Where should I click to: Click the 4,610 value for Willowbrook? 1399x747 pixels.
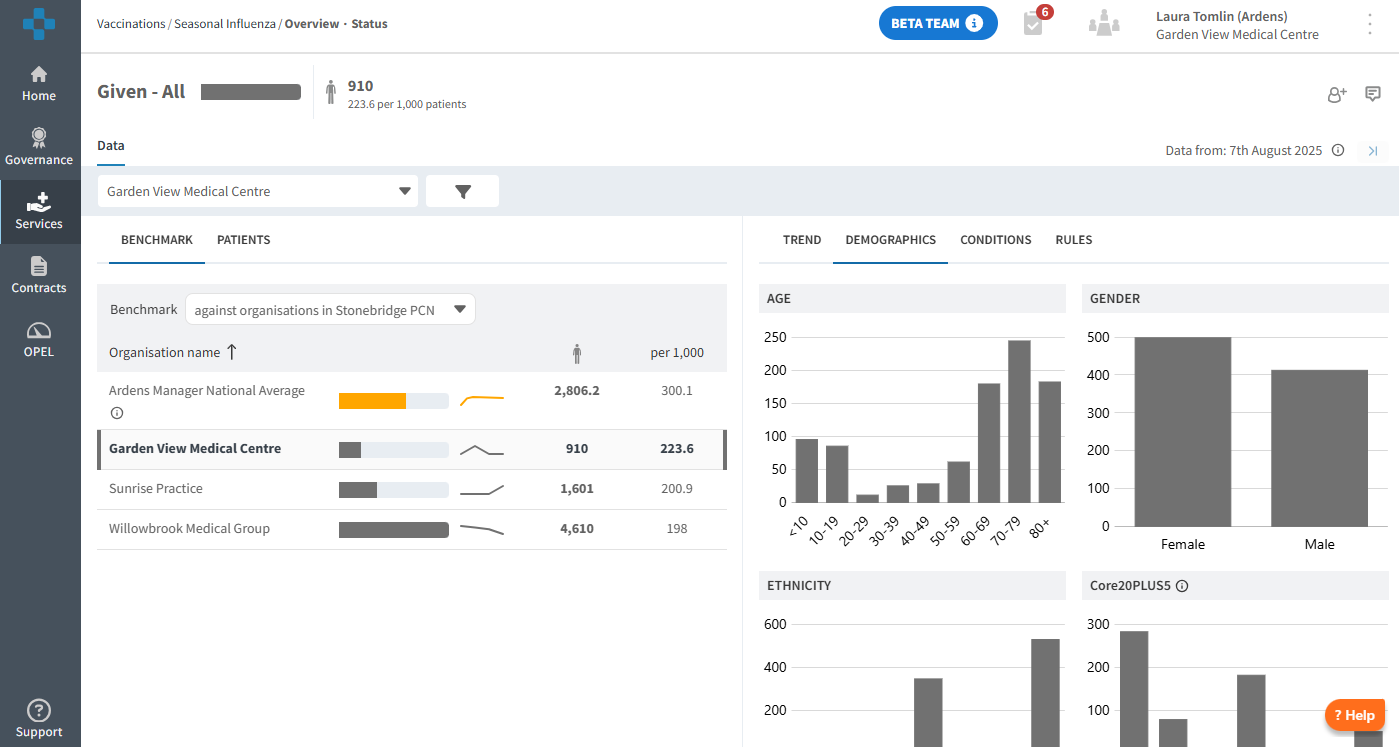577,529
